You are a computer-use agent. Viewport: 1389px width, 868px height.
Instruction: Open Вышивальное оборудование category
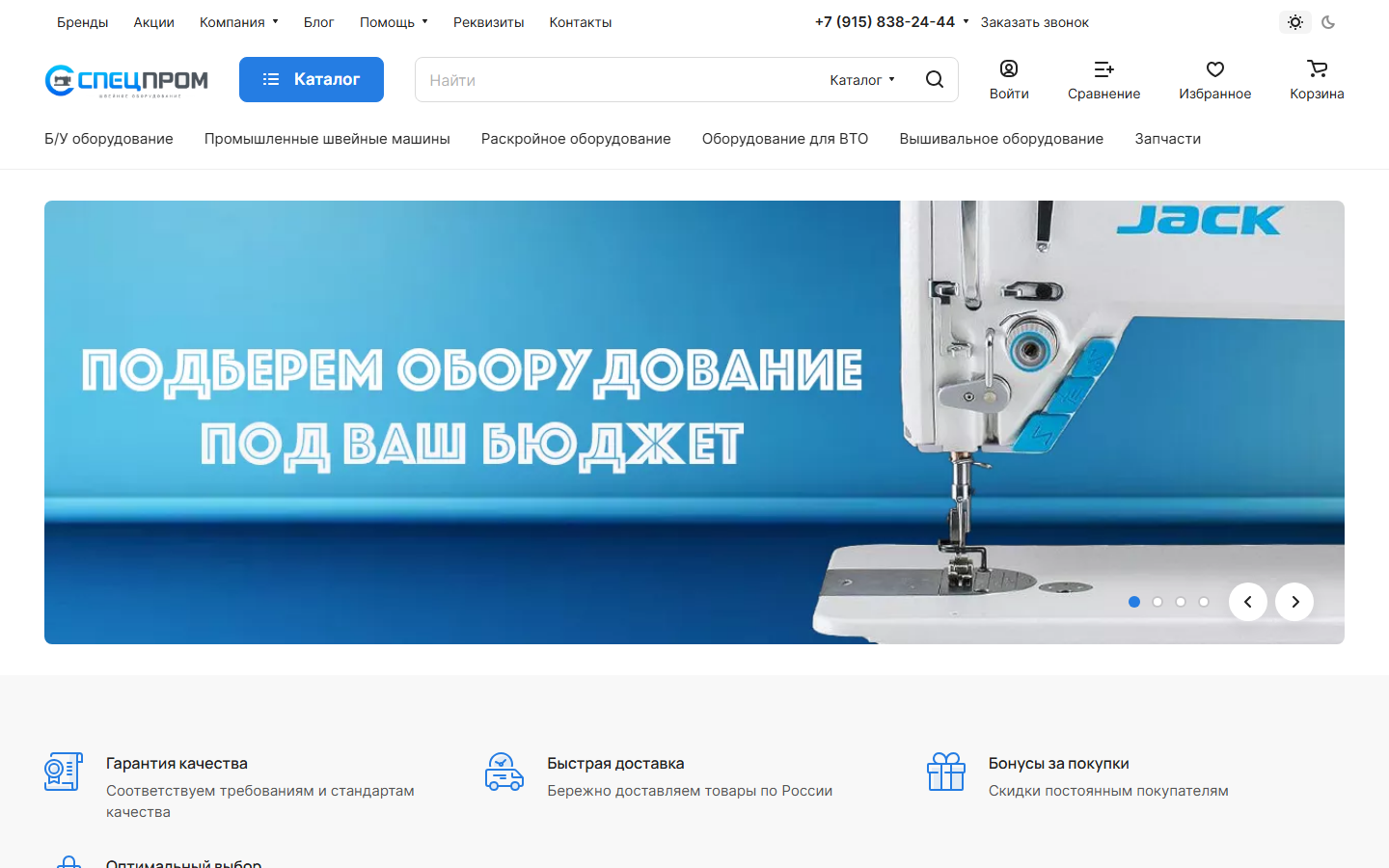(x=1001, y=139)
